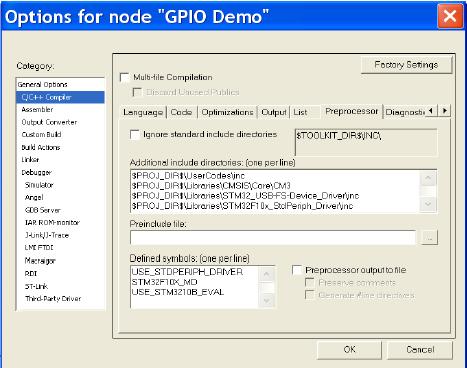467x368 pixels.
Task: Click the Preinclude file input field
Action: pyautogui.click(x=273, y=238)
